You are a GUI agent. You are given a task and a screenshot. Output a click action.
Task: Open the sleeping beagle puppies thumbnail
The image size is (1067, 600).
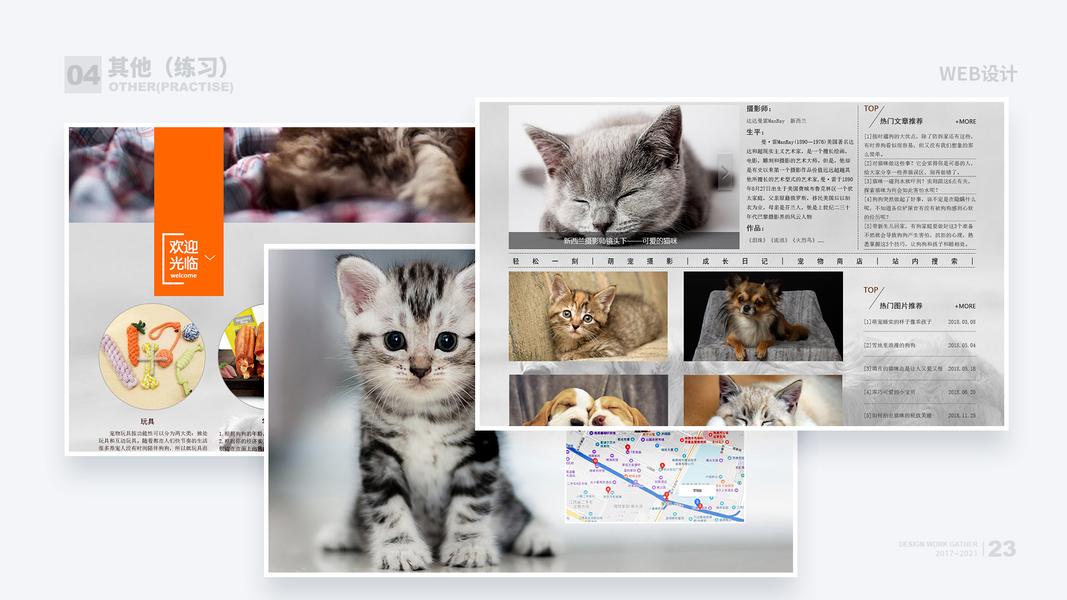[588, 401]
